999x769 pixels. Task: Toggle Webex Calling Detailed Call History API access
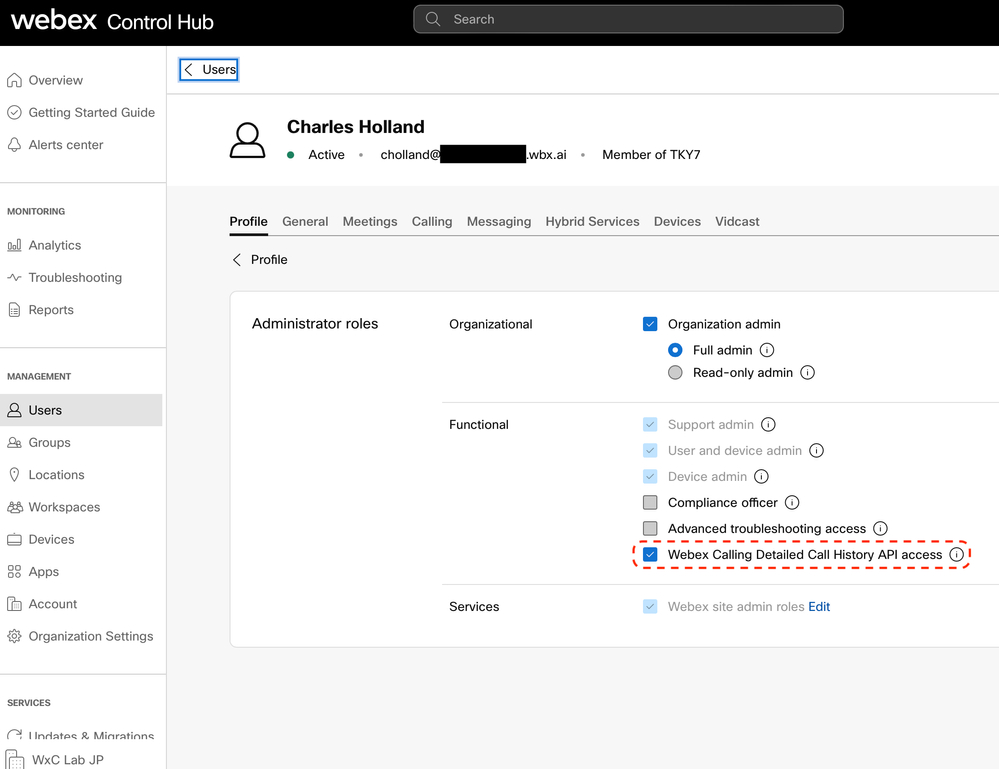coord(650,554)
